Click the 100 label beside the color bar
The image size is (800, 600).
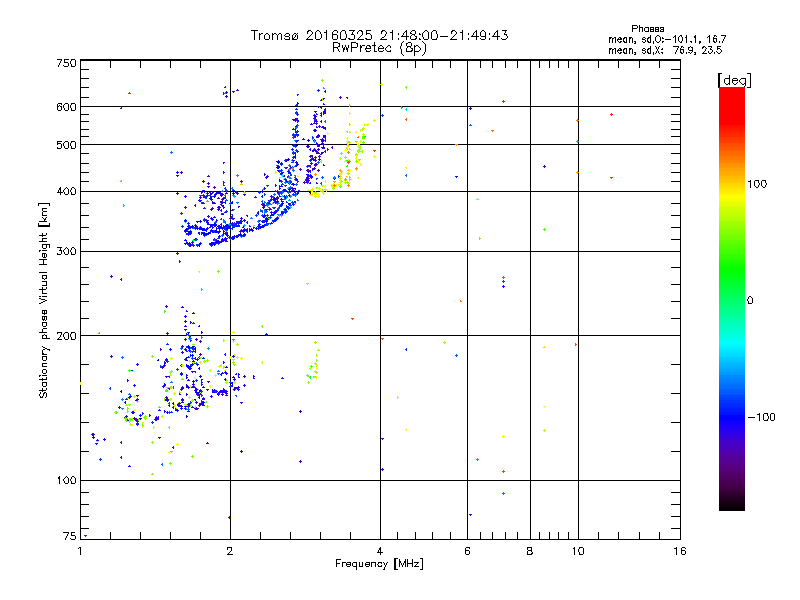tap(757, 184)
